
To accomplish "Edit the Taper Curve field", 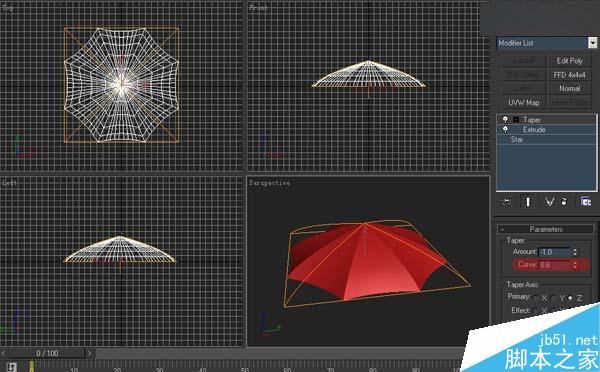I will (555, 264).
